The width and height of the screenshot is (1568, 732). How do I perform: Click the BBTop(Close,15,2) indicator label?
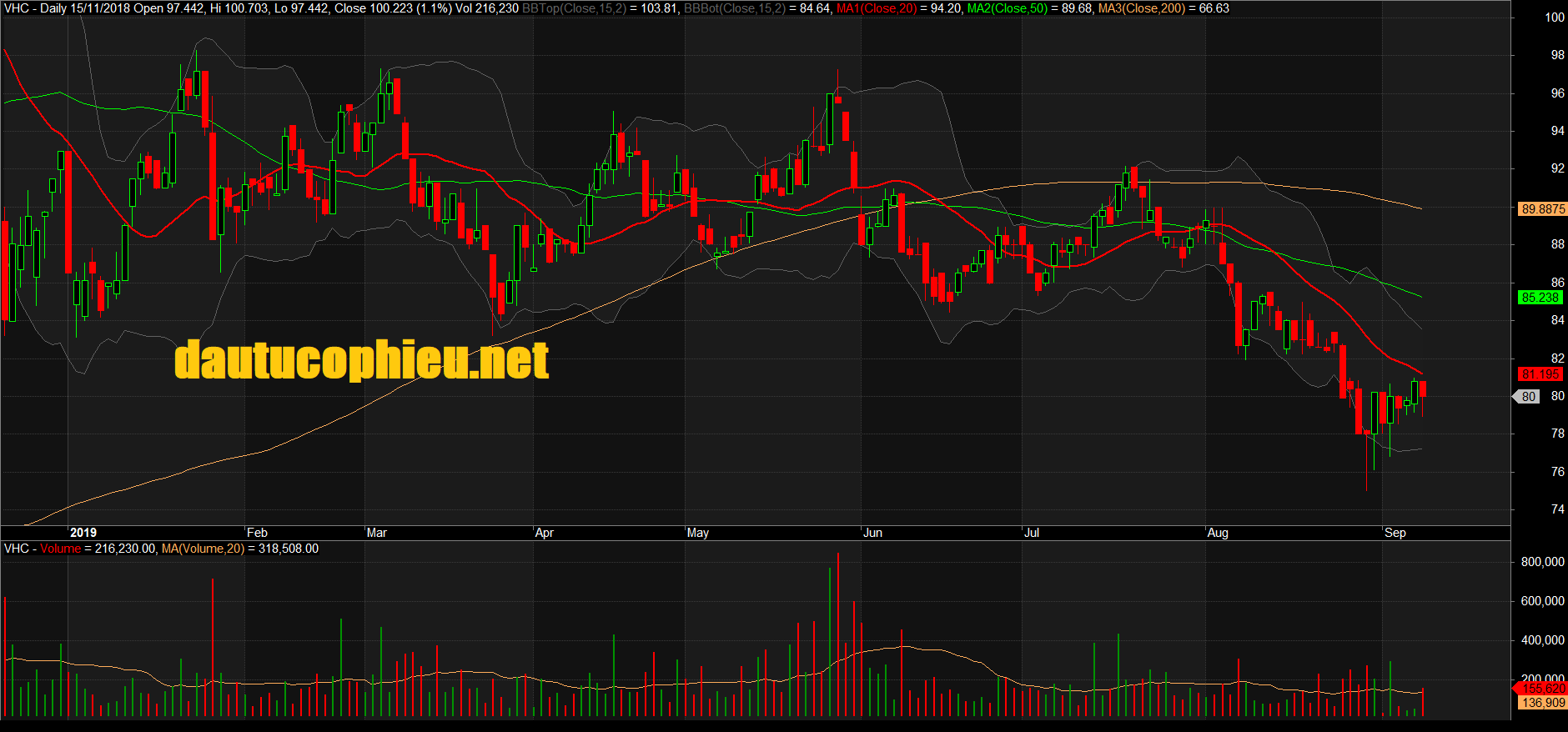tap(574, 8)
